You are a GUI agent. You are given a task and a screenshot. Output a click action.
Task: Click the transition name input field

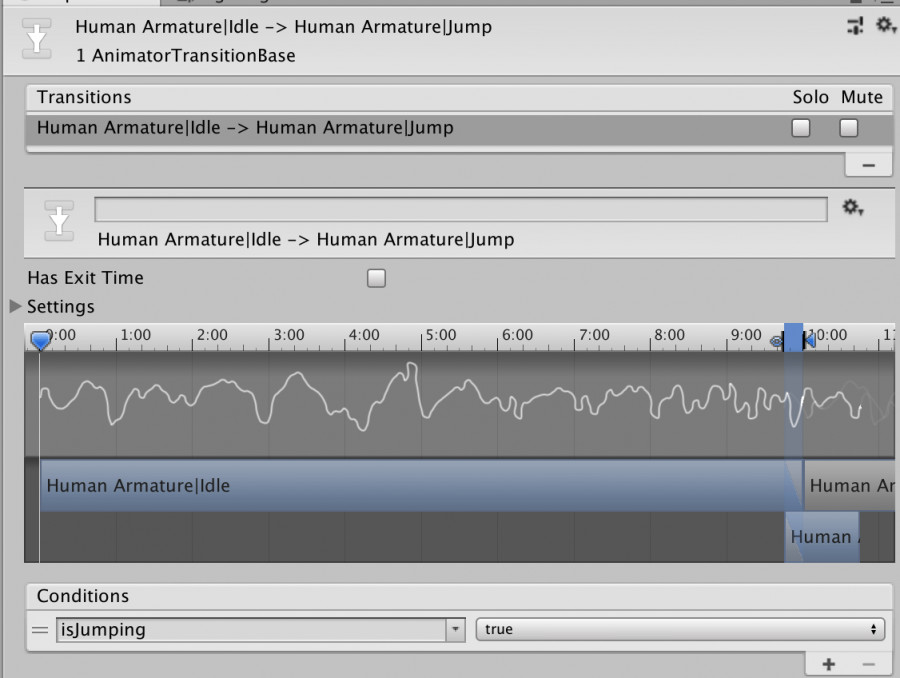click(x=460, y=210)
